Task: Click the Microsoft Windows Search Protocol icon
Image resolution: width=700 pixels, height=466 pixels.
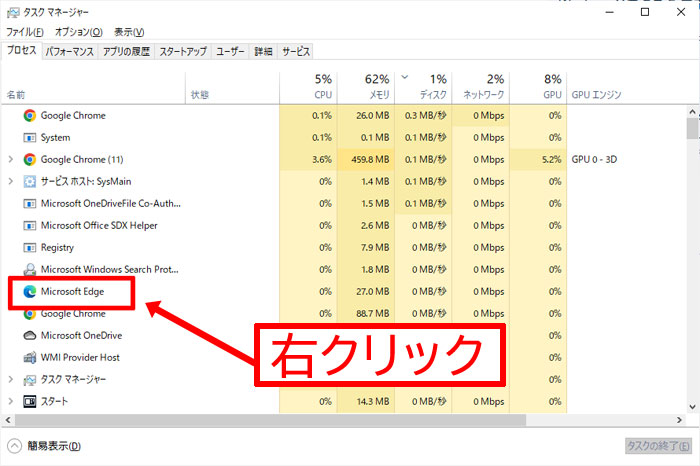Action: tap(29, 269)
